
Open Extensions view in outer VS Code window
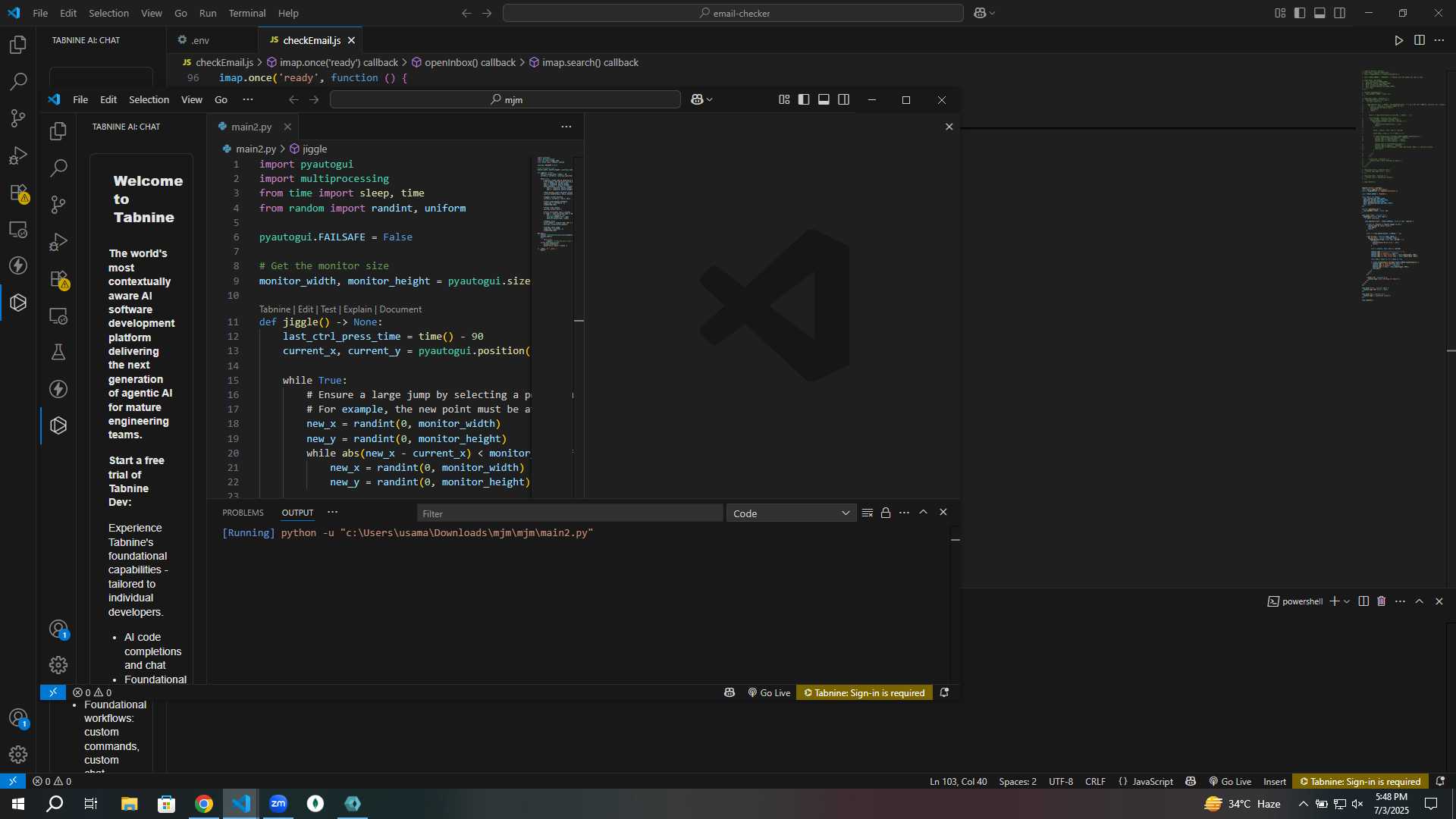(x=18, y=193)
